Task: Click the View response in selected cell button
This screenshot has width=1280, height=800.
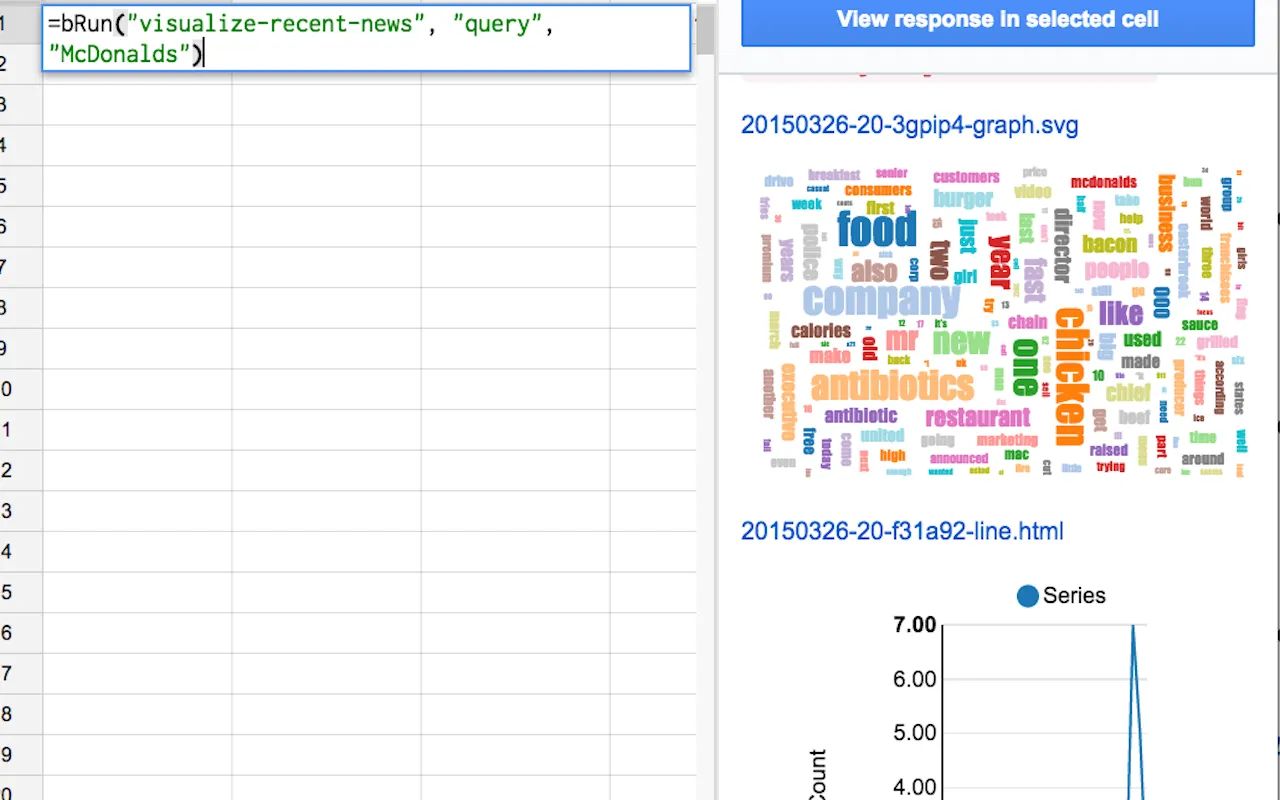Action: pyautogui.click(x=997, y=20)
